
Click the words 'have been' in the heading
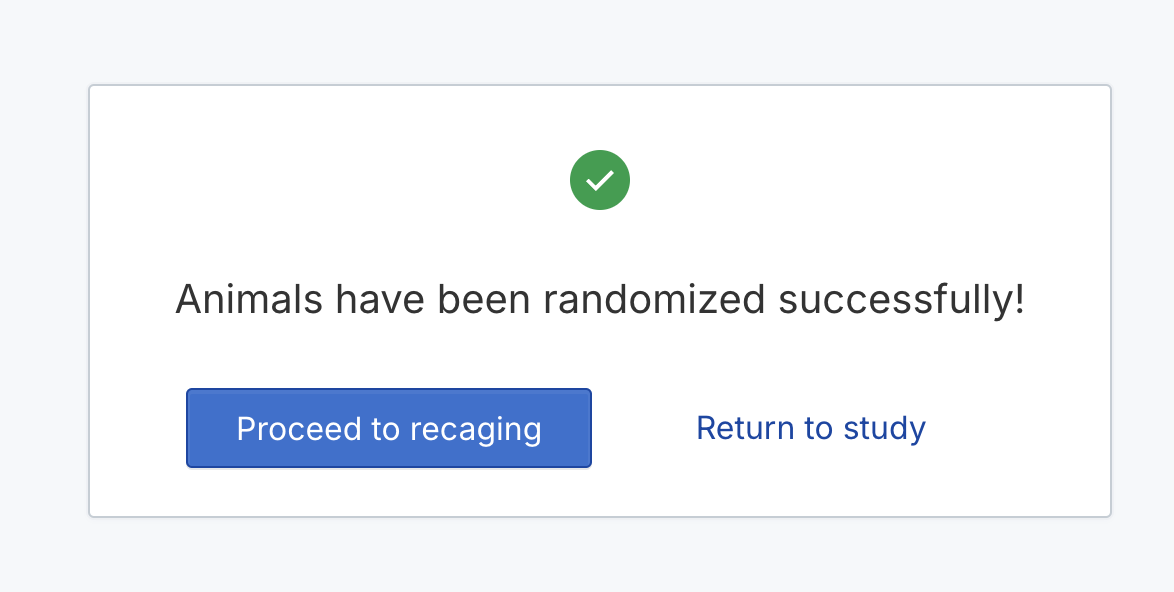[433, 299]
